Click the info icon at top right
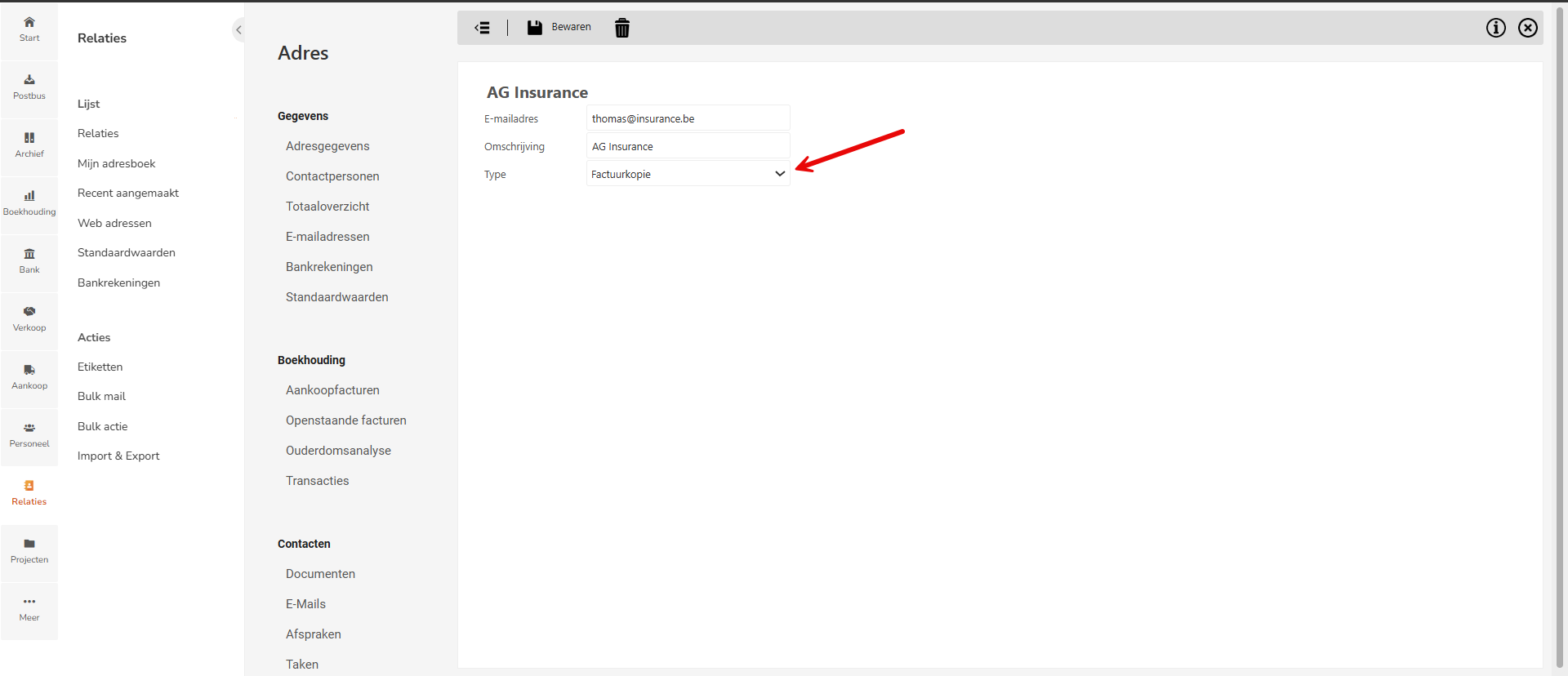1568x676 pixels. pos(1495,28)
